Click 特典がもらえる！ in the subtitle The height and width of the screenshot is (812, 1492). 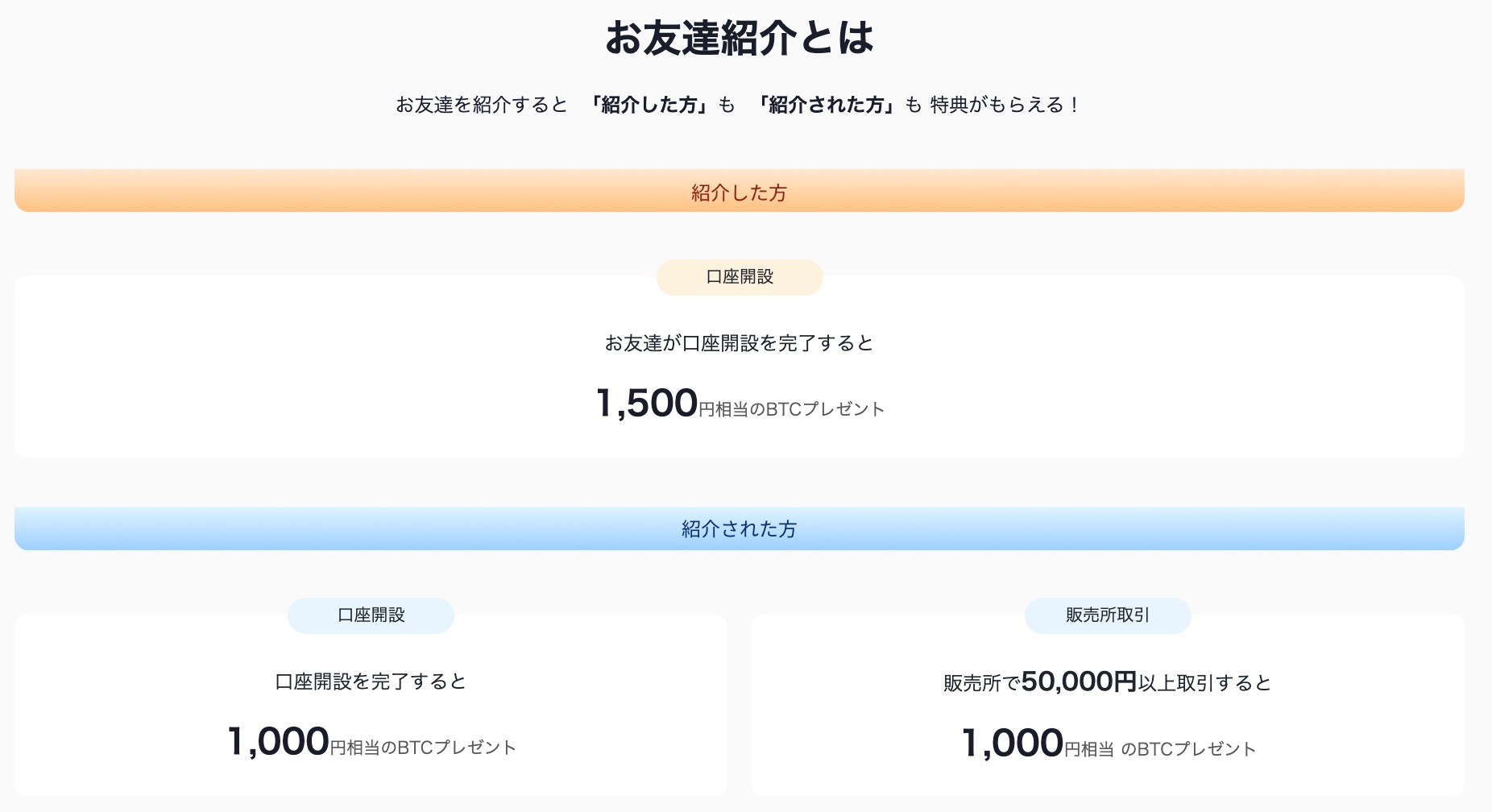pos(1005,105)
